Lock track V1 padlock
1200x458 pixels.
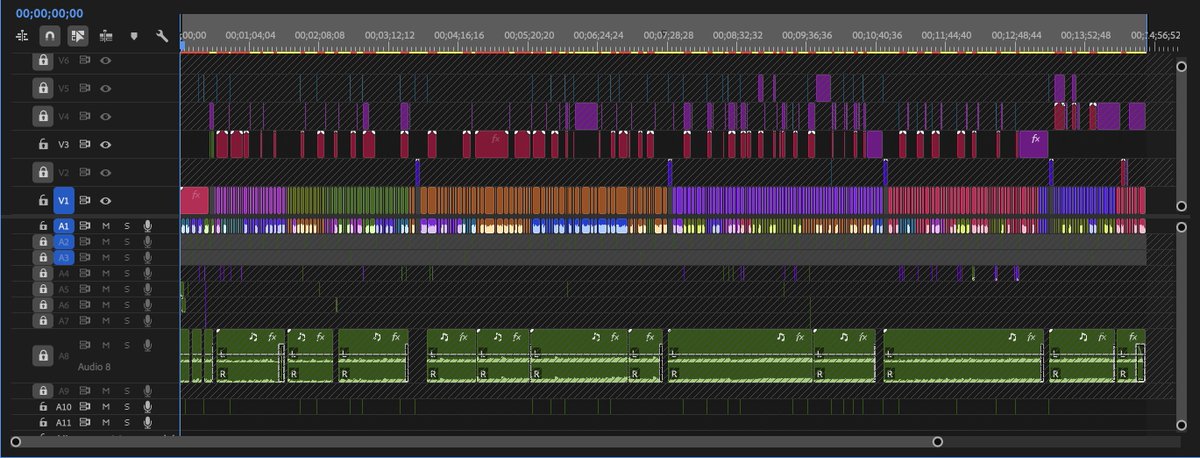(43, 200)
